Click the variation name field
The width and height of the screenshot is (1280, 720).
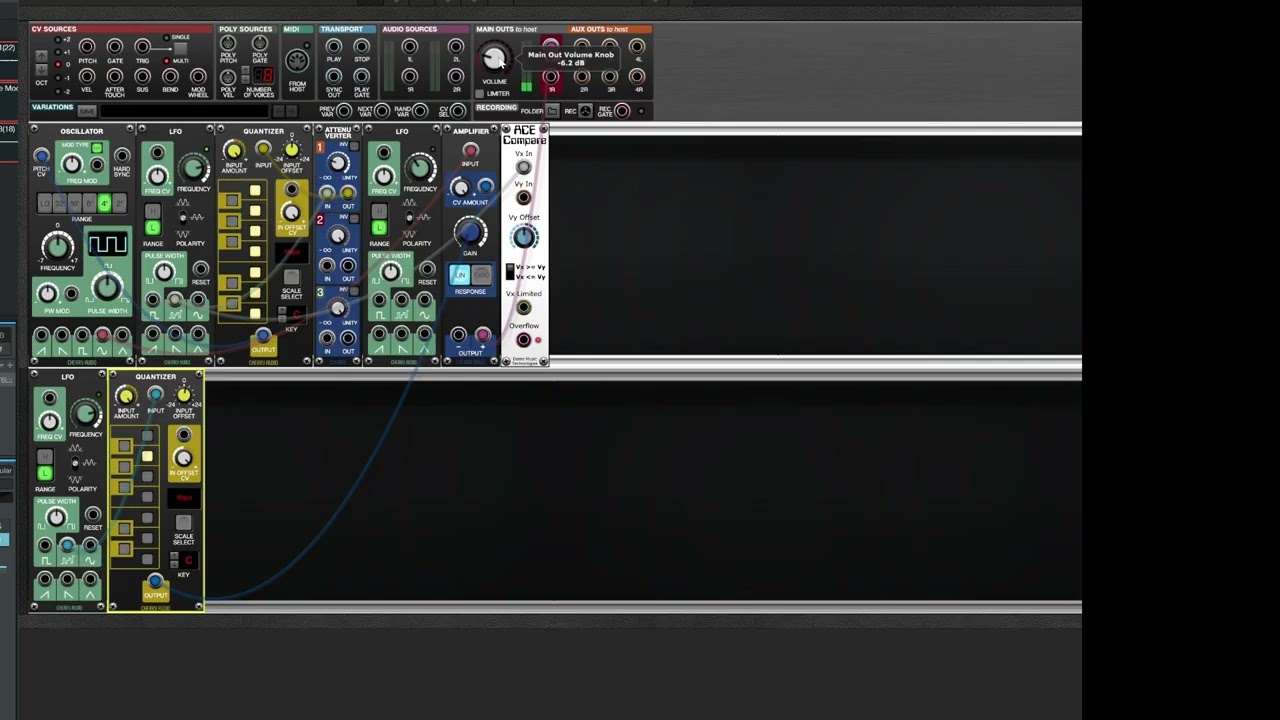click(184, 111)
